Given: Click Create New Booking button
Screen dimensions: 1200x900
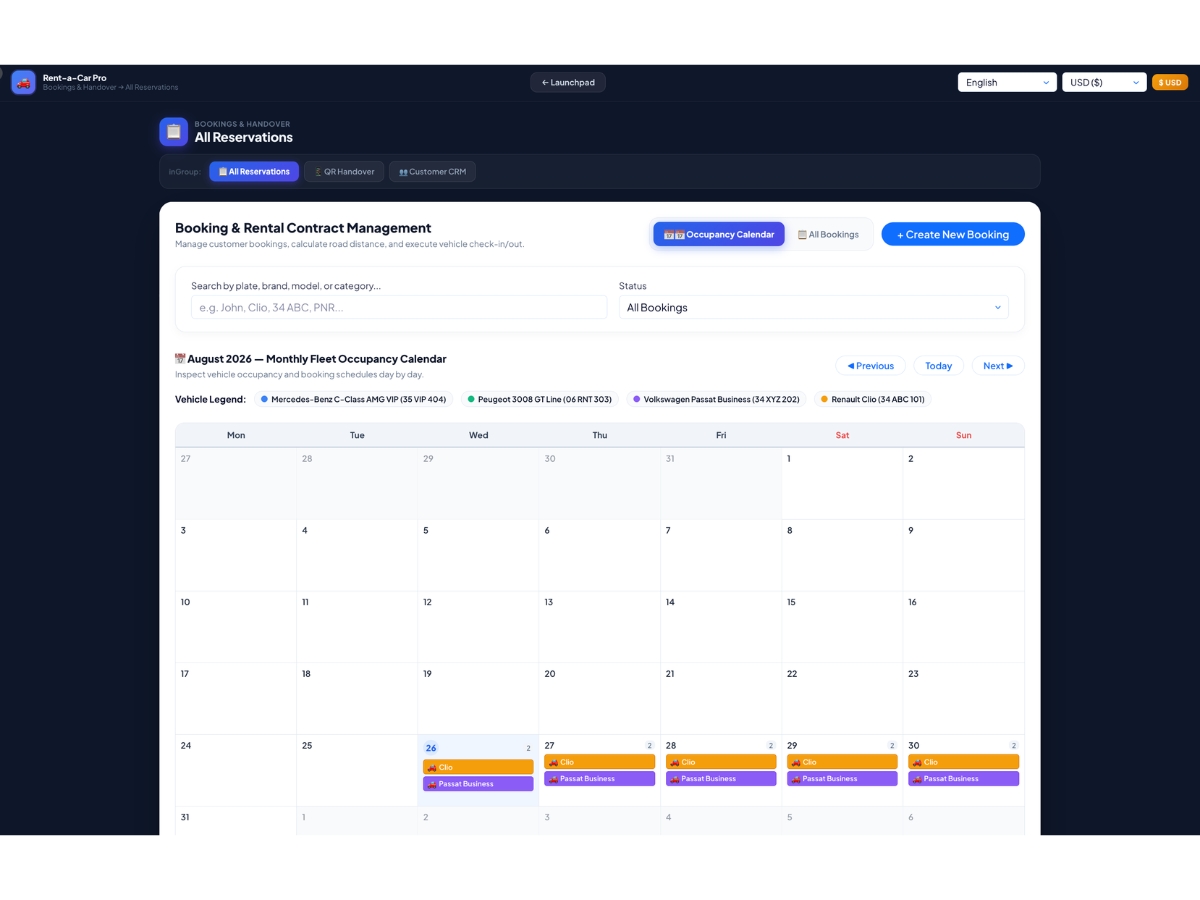Looking at the screenshot, I should [x=953, y=234].
